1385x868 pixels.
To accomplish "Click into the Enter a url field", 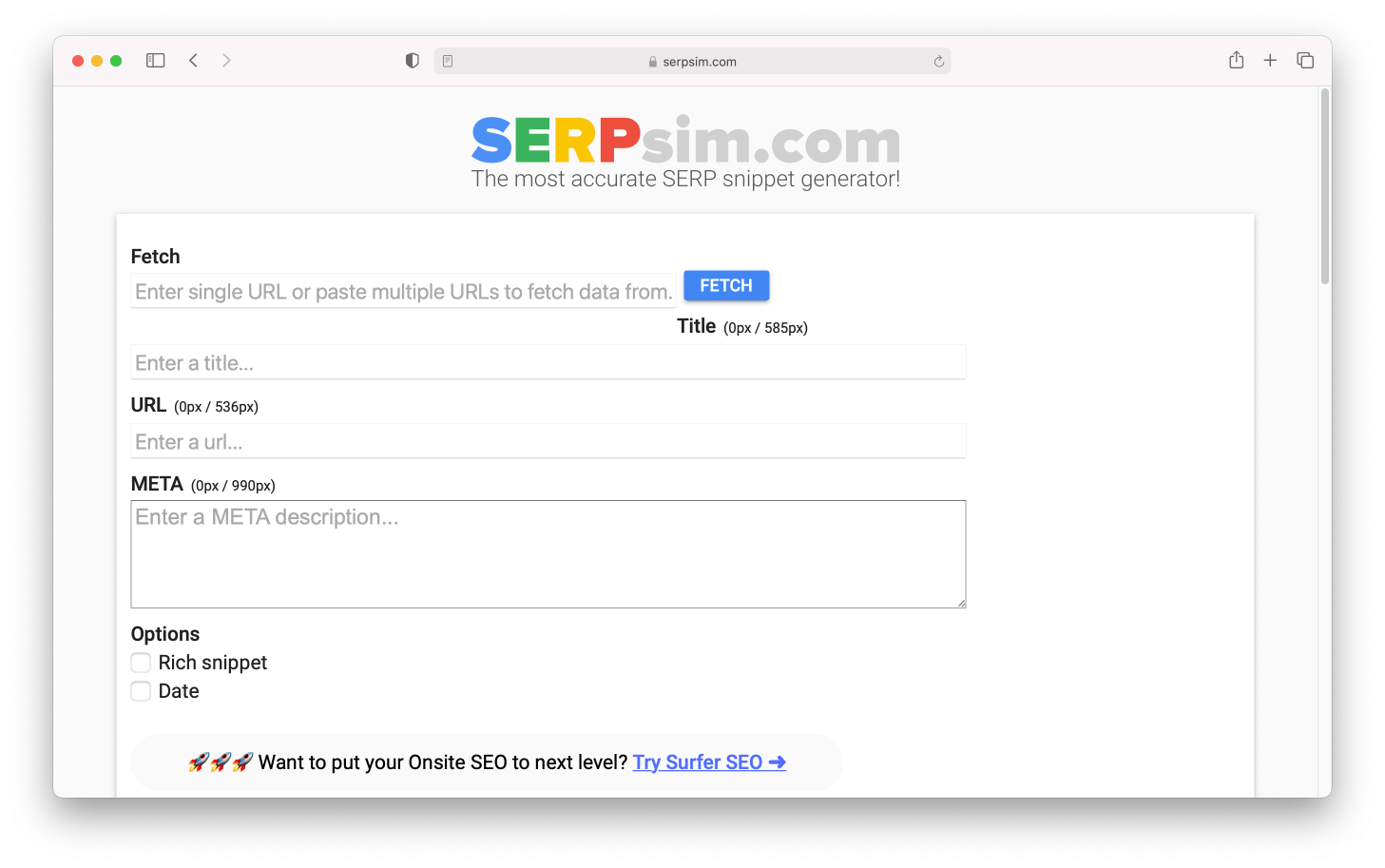I will click(x=548, y=442).
